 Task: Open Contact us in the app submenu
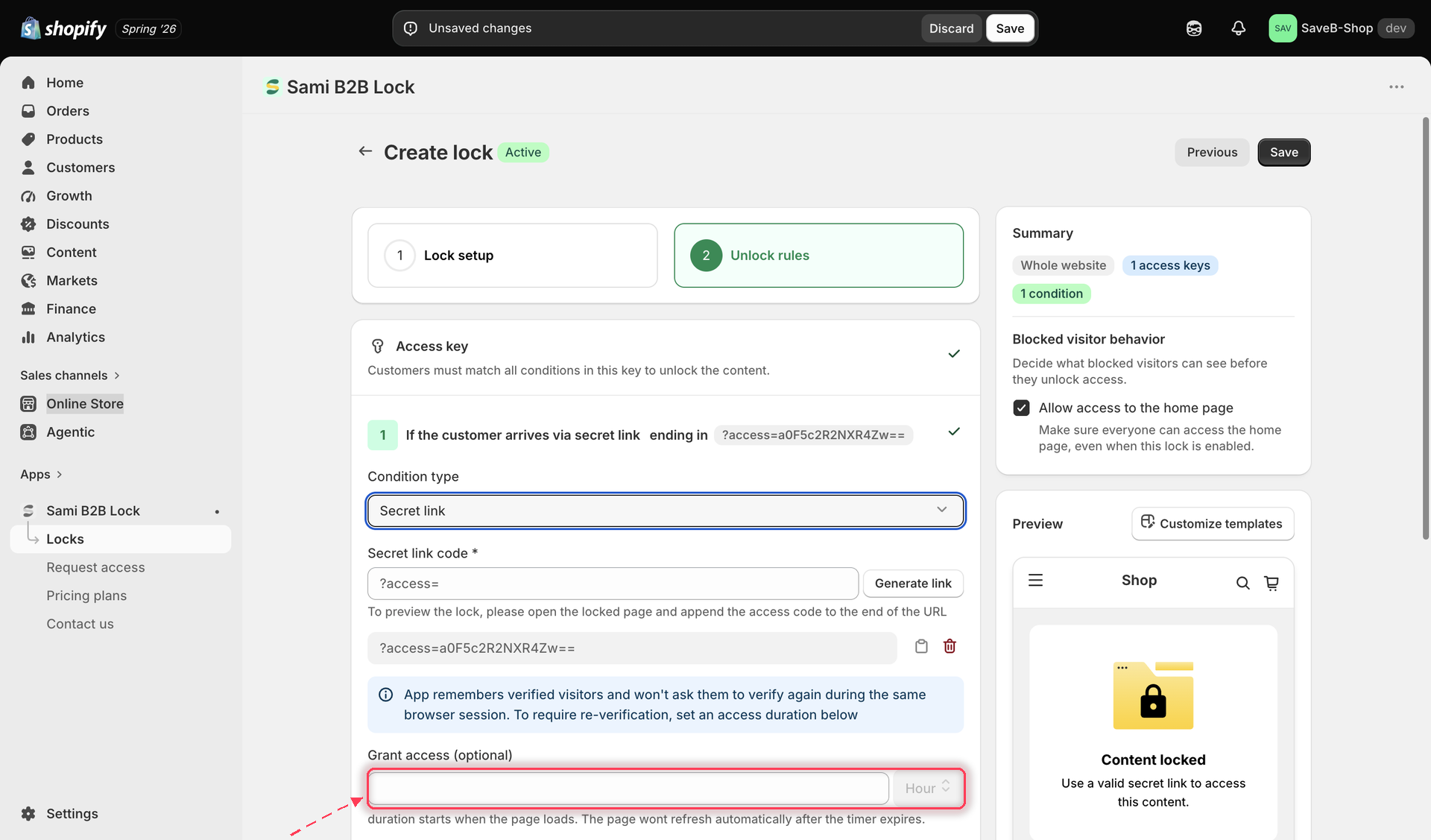80,624
